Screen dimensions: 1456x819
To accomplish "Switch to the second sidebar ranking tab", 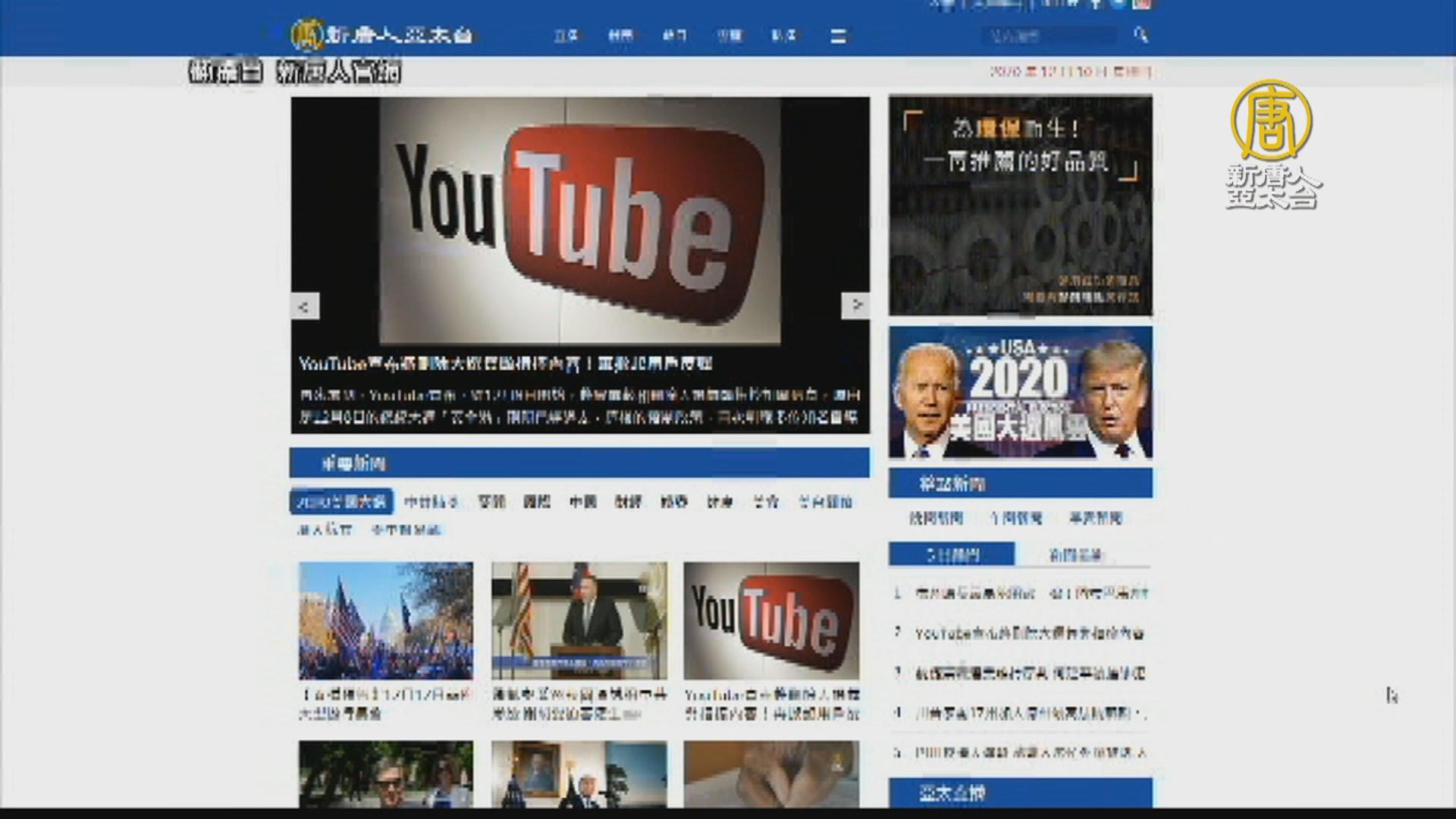I will [1075, 555].
